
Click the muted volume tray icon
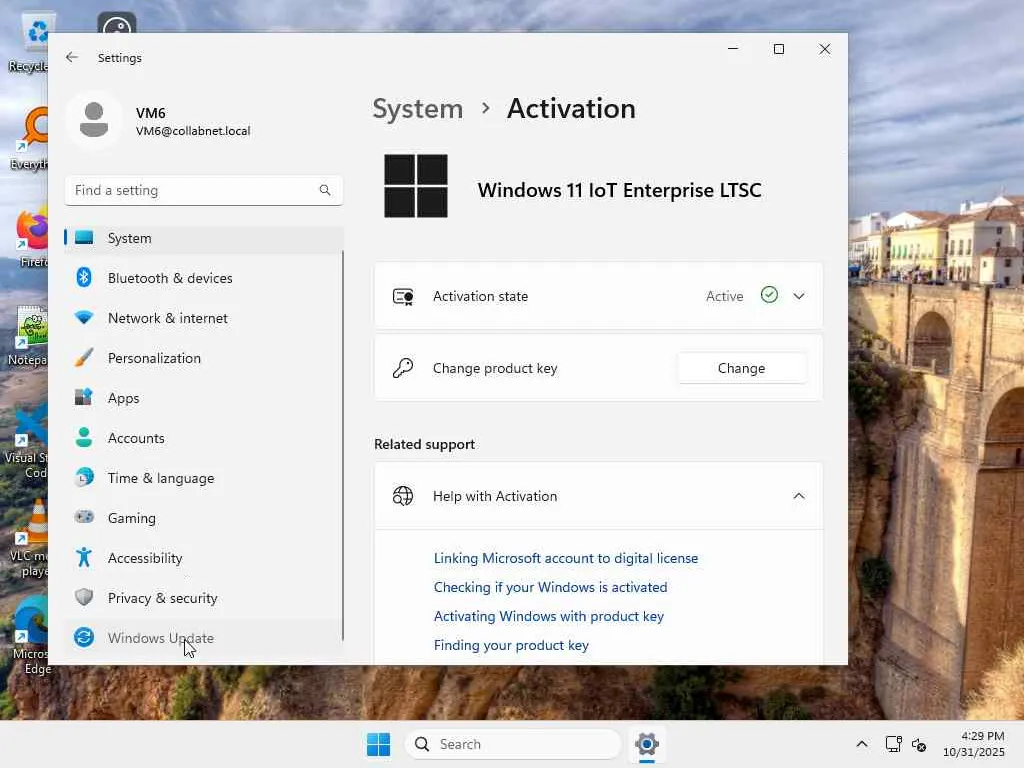point(919,744)
